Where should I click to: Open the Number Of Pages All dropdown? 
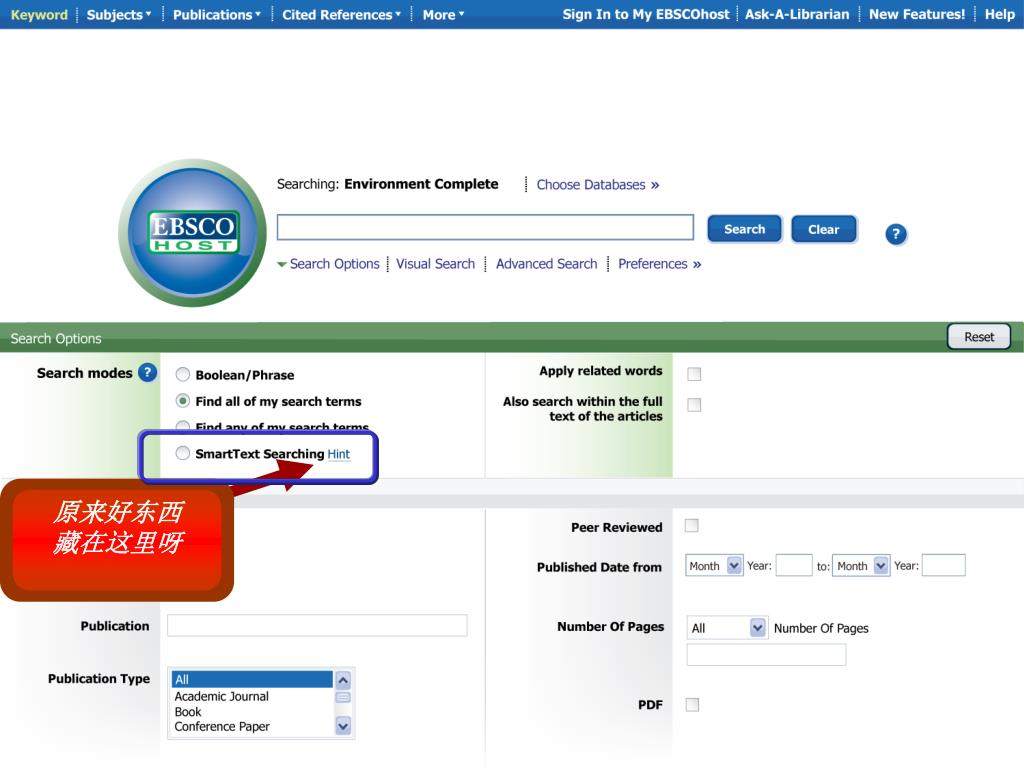coord(727,628)
